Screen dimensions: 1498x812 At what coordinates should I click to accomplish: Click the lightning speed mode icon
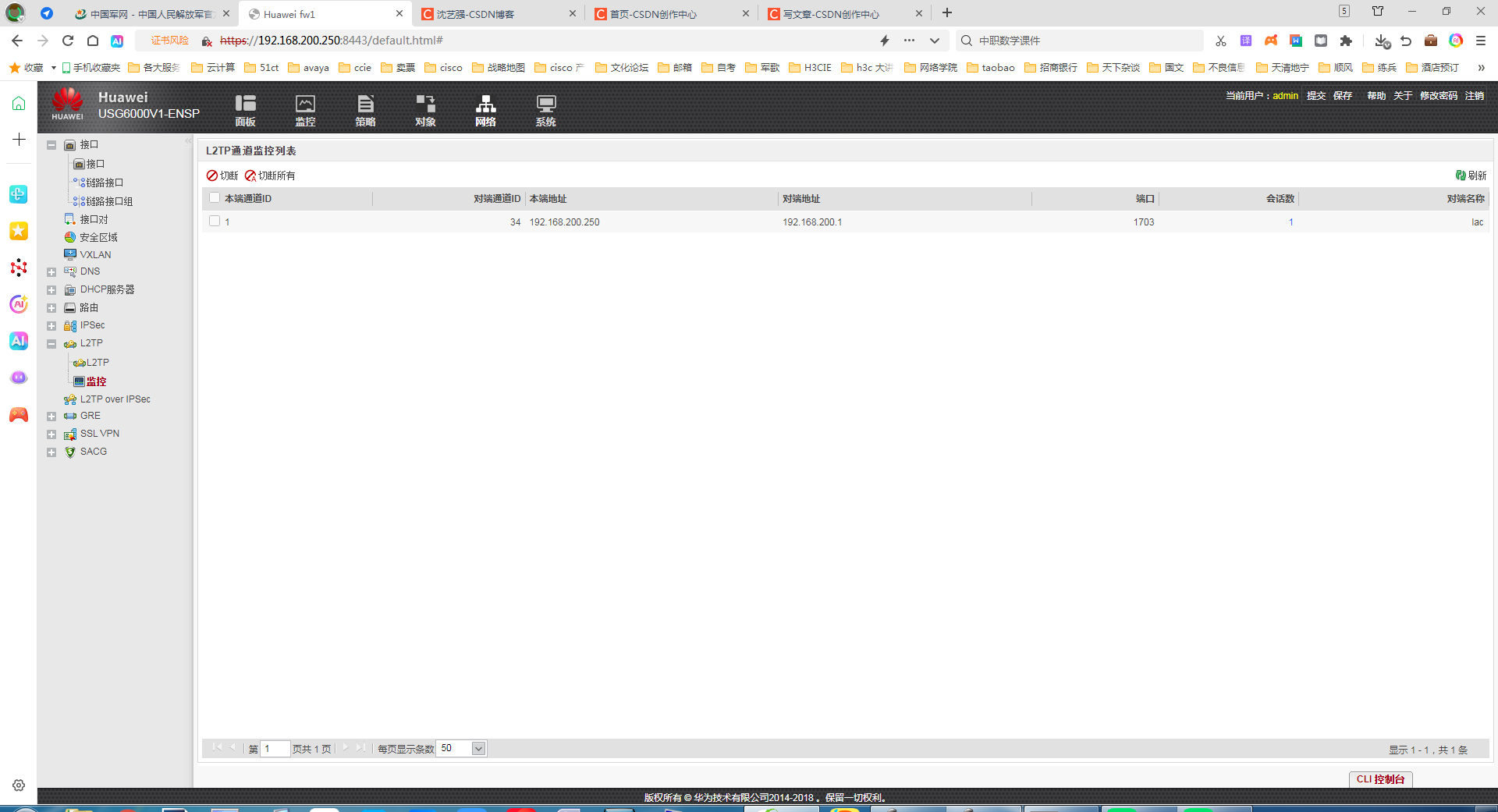[x=885, y=41]
